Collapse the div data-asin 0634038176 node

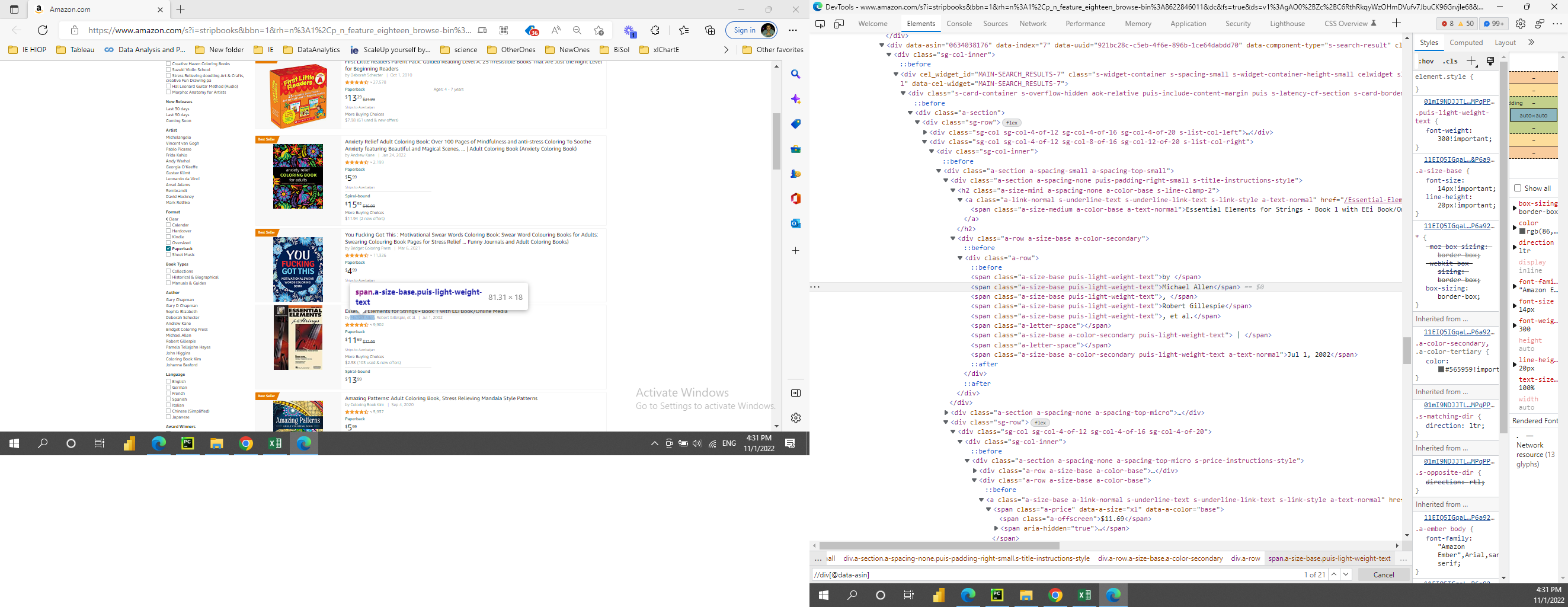coord(881,45)
